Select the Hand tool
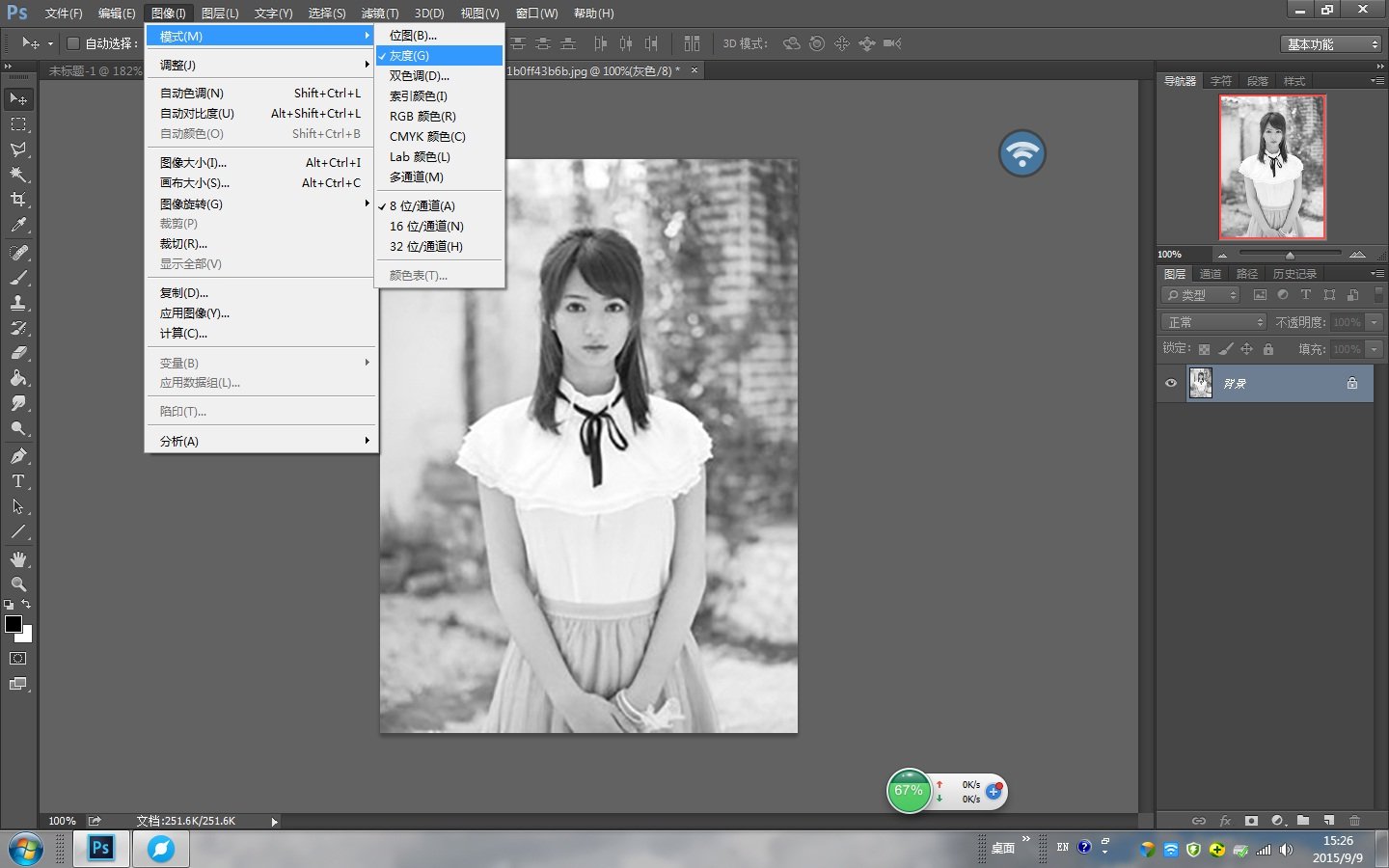Viewport: 1389px width, 868px height. click(x=18, y=558)
